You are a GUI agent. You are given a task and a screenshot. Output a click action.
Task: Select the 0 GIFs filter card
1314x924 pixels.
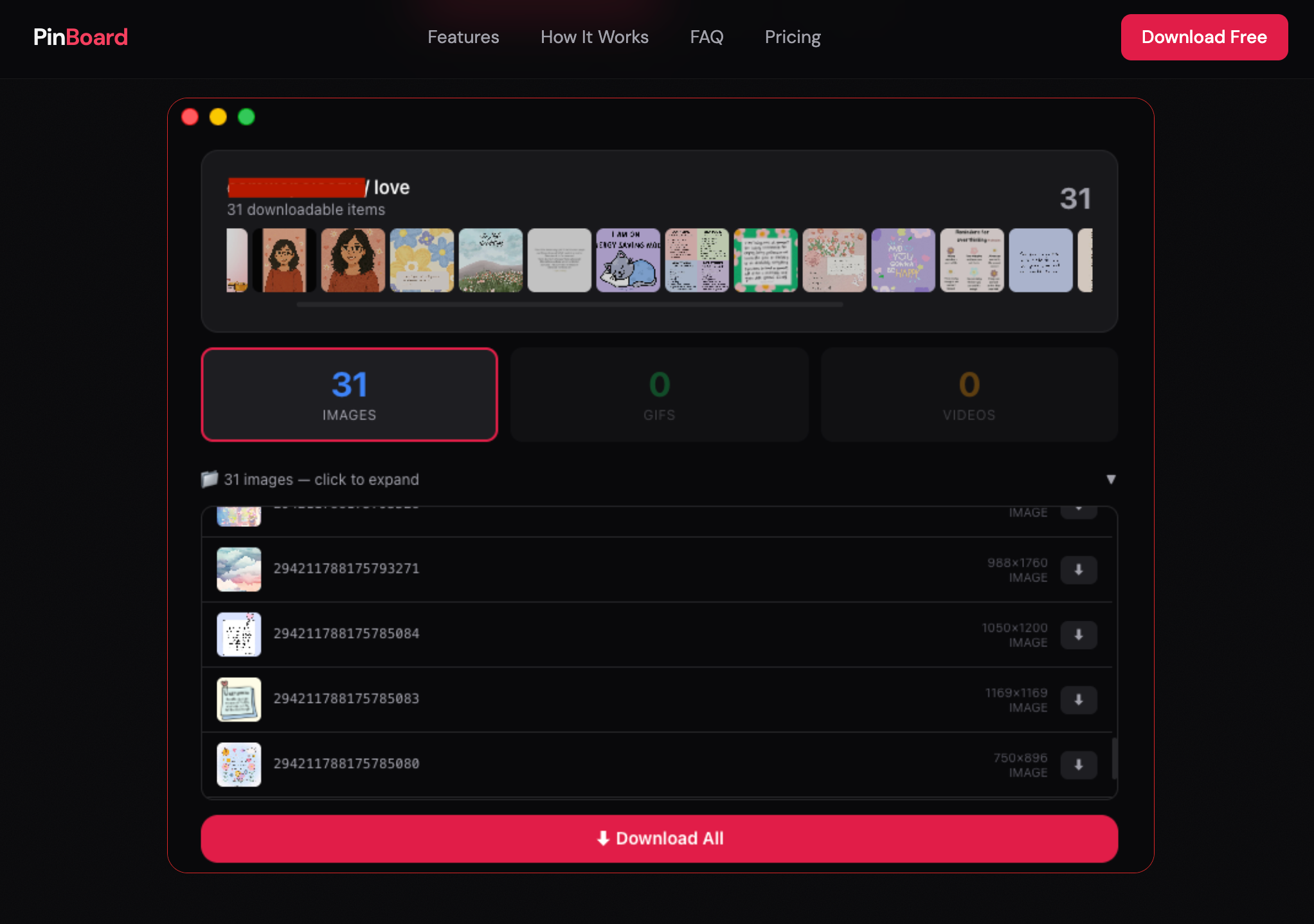pos(659,395)
